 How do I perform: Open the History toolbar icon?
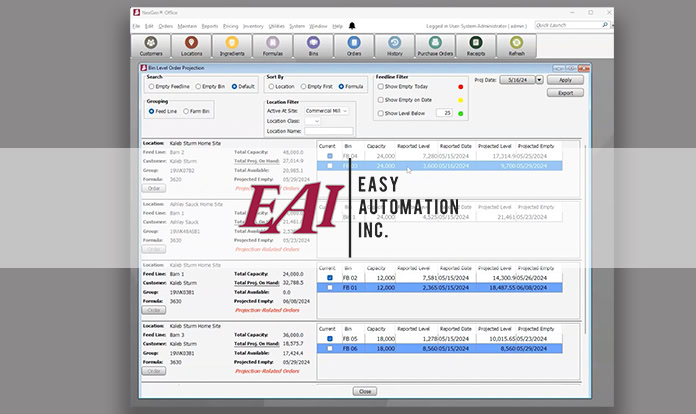click(x=395, y=46)
